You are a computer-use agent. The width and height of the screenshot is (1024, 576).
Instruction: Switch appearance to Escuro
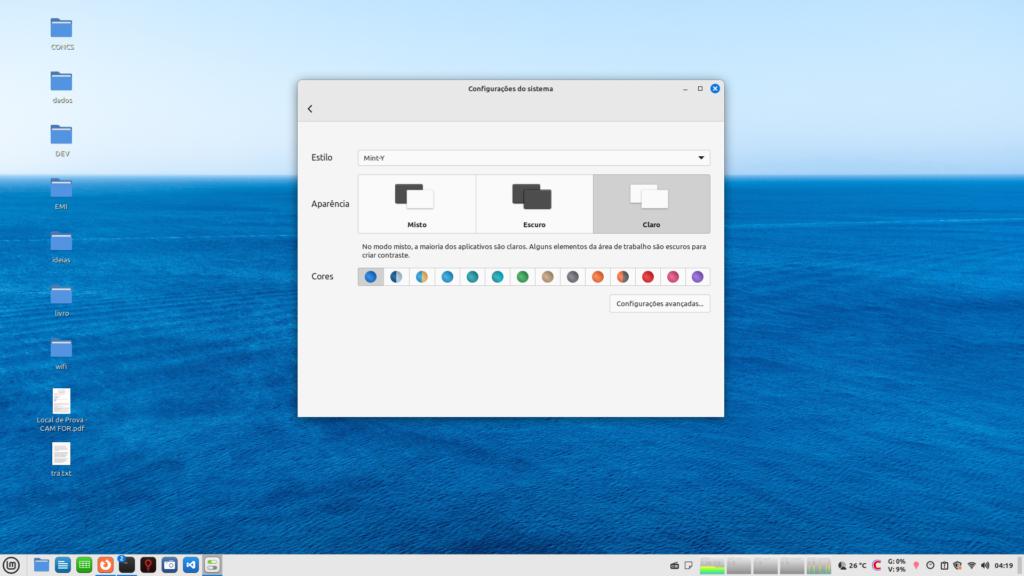click(x=534, y=204)
